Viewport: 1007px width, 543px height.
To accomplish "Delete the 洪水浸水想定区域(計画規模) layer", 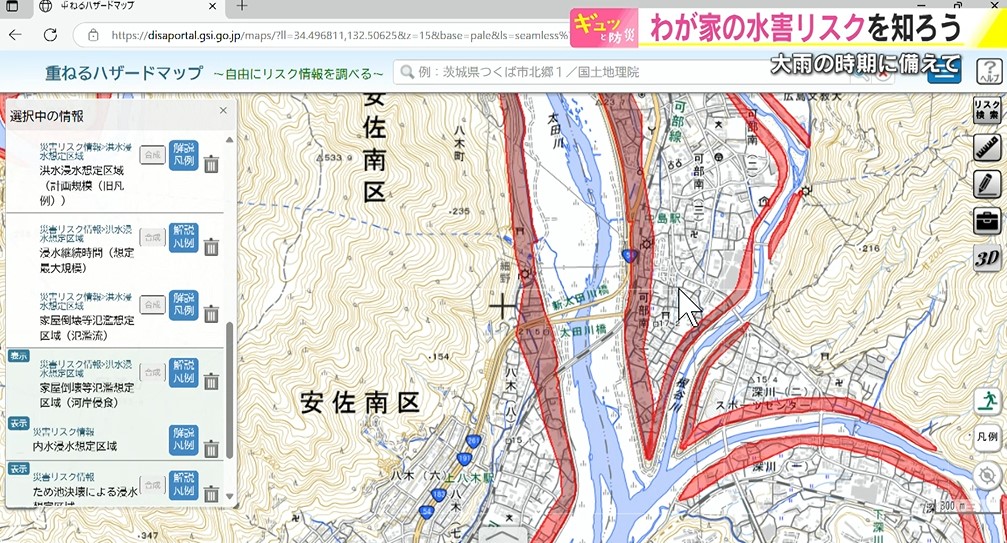I will pos(211,165).
